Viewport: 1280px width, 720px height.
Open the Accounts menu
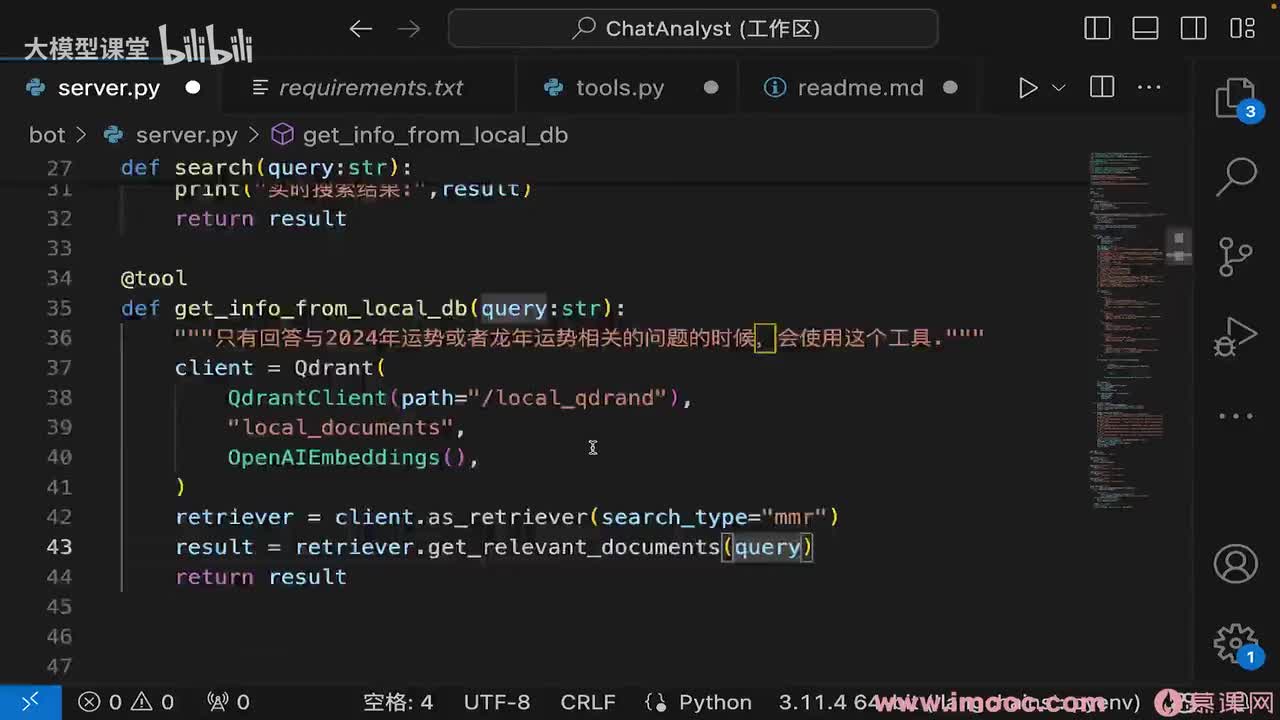(1236, 564)
